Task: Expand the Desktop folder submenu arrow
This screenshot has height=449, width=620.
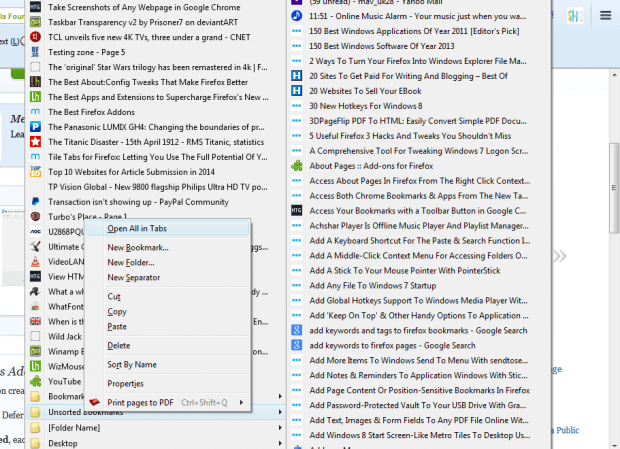Action: point(280,443)
